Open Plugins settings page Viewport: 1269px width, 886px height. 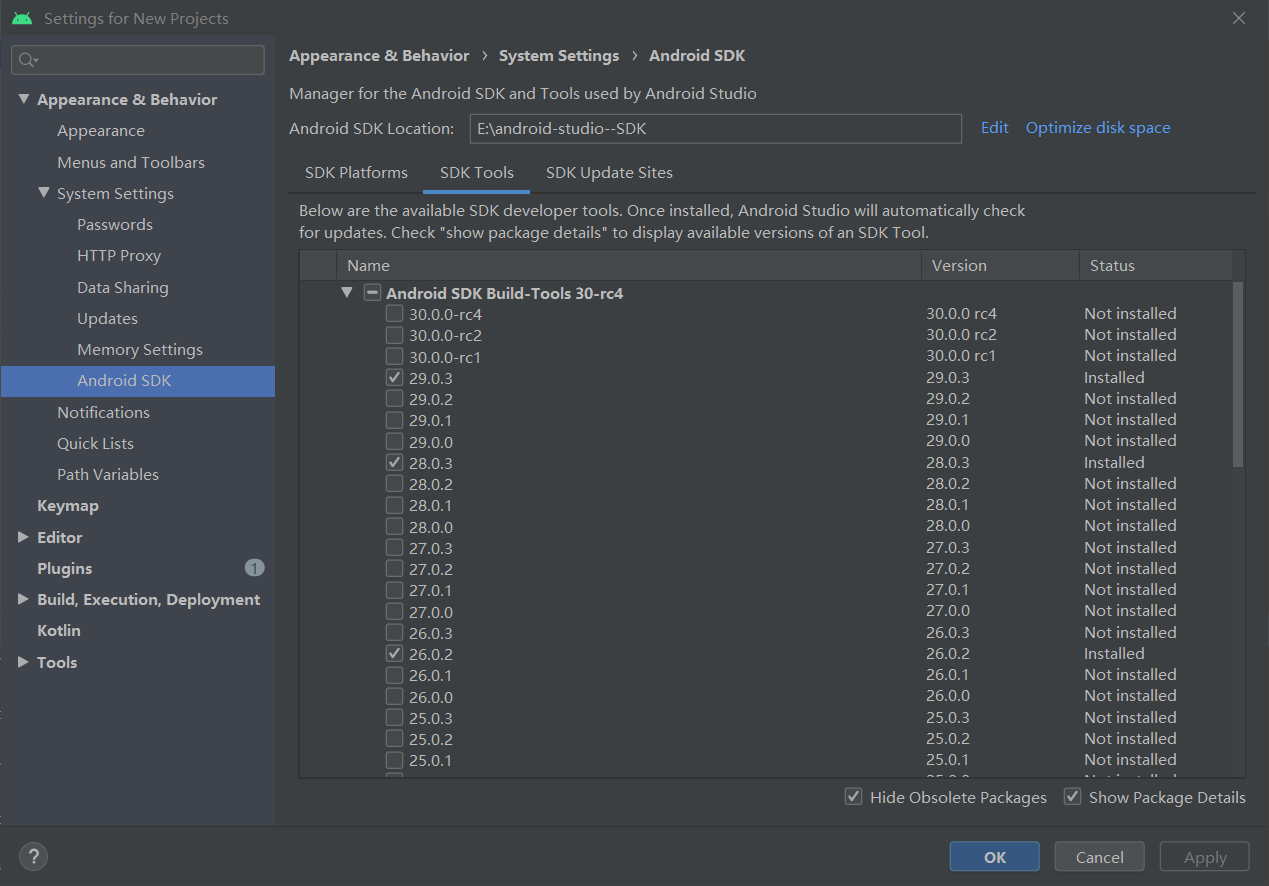64,569
